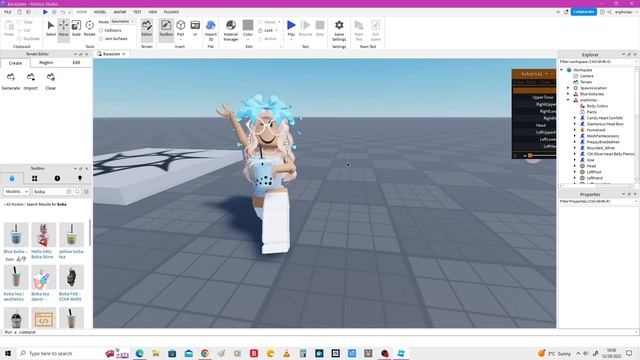Open the Terrain Editor button
Image resolution: width=640 pixels, height=360 pixels.
147,29
